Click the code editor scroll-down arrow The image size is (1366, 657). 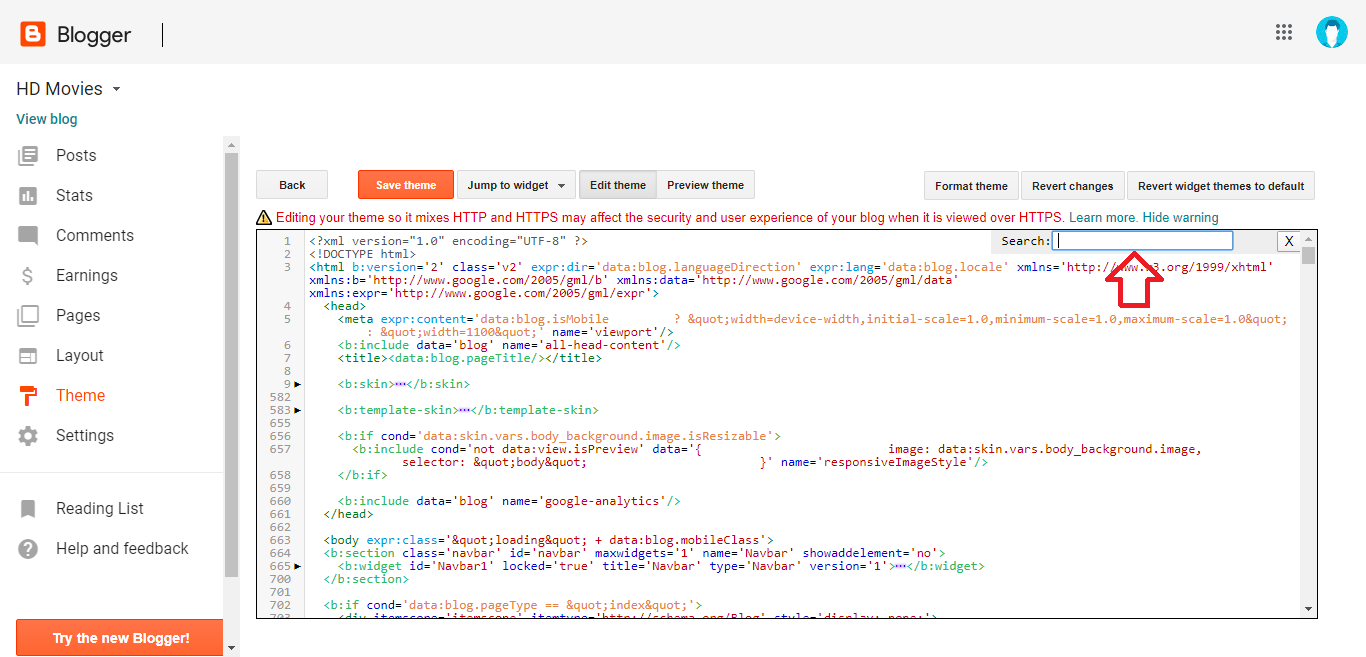(x=1309, y=609)
